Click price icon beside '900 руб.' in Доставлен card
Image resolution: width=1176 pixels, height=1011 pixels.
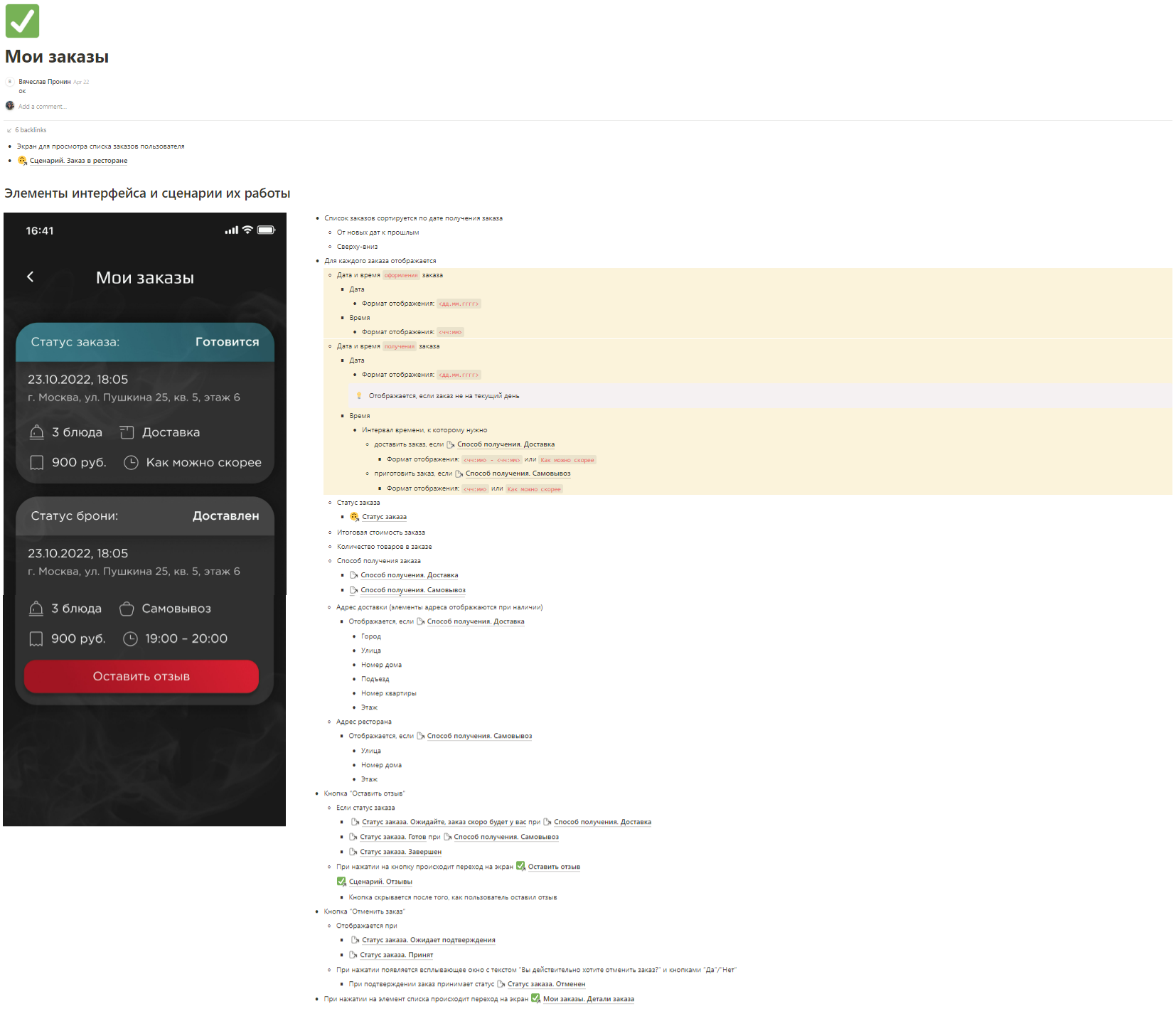coord(36,639)
